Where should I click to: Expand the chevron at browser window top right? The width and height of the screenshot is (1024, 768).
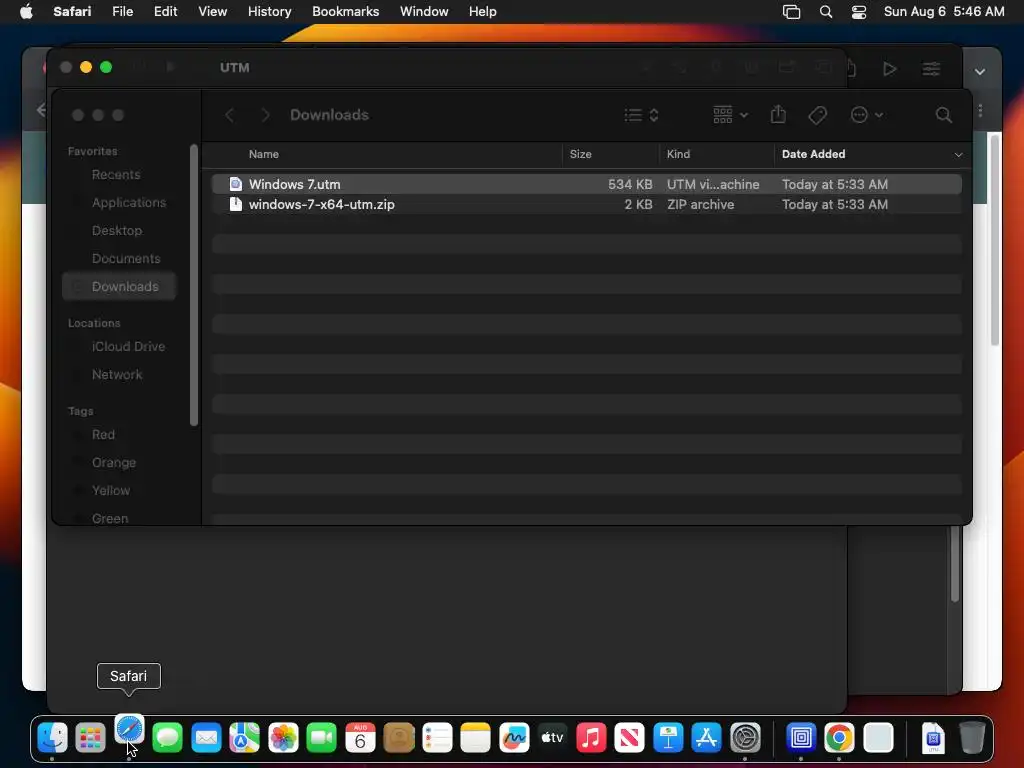tap(980, 72)
